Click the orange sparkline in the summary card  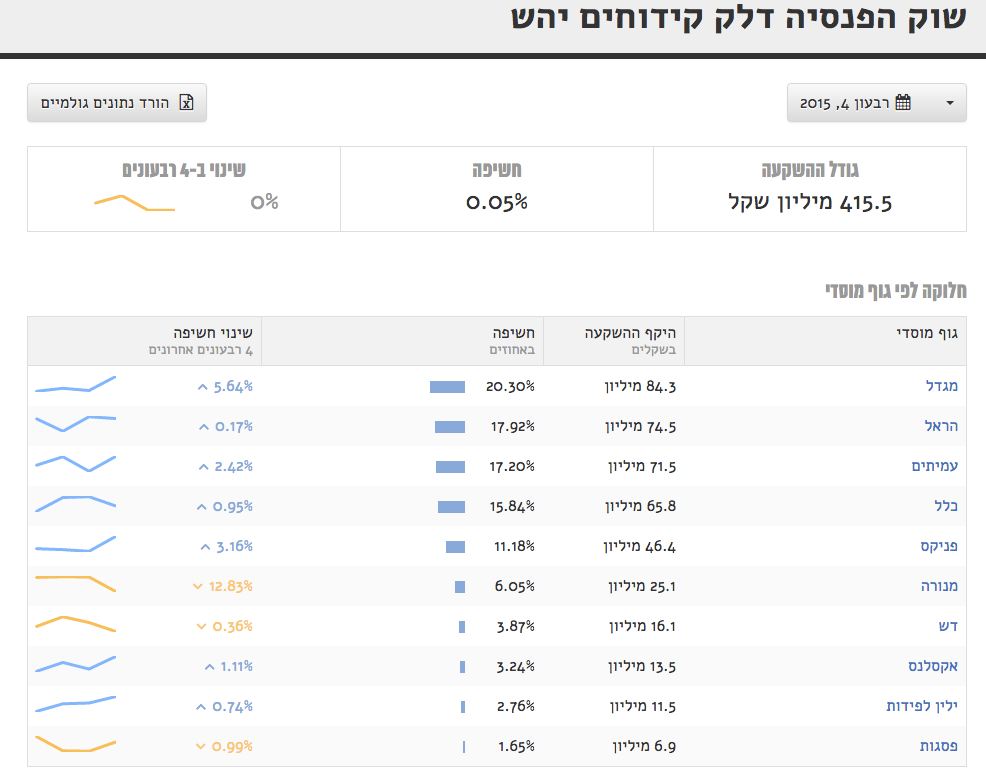click(x=135, y=203)
